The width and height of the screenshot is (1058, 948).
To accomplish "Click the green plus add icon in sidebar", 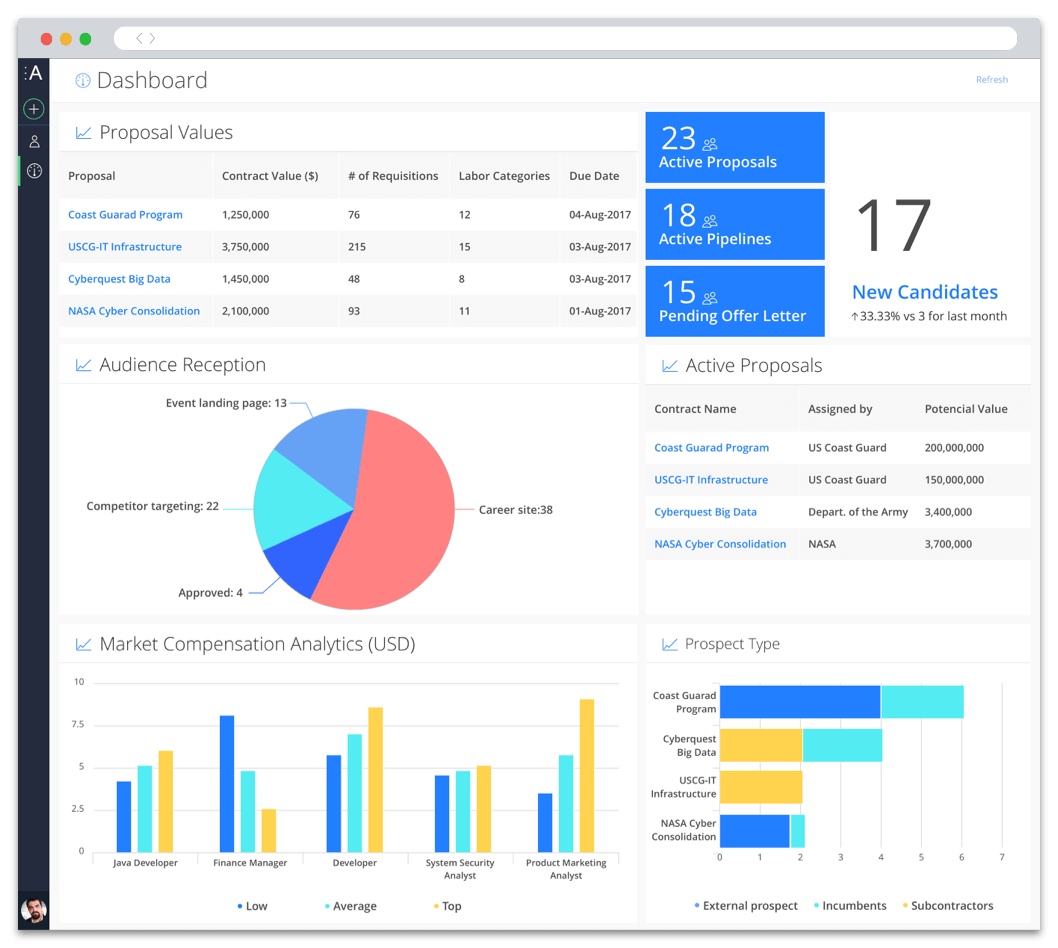I will (x=34, y=109).
